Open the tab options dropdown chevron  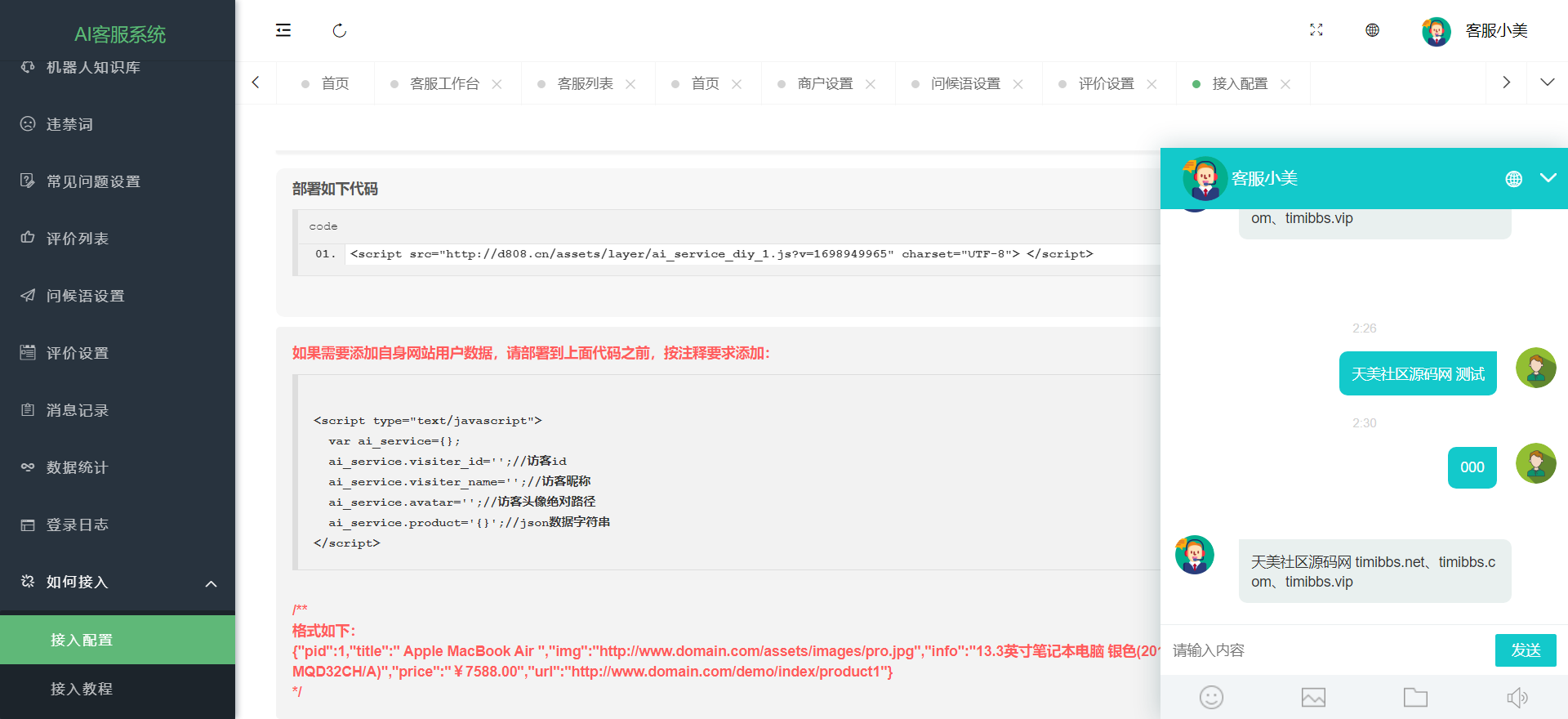coord(1547,83)
